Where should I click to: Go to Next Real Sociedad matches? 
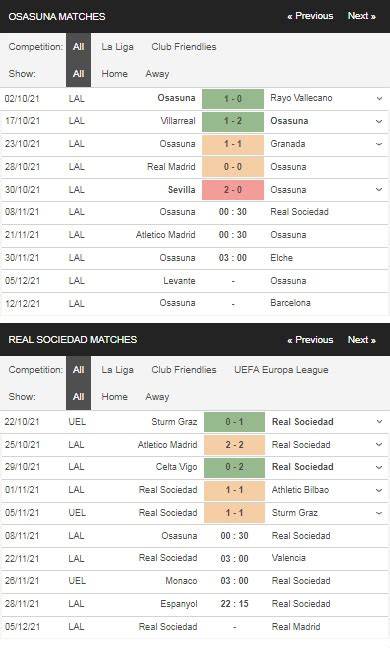(361, 340)
